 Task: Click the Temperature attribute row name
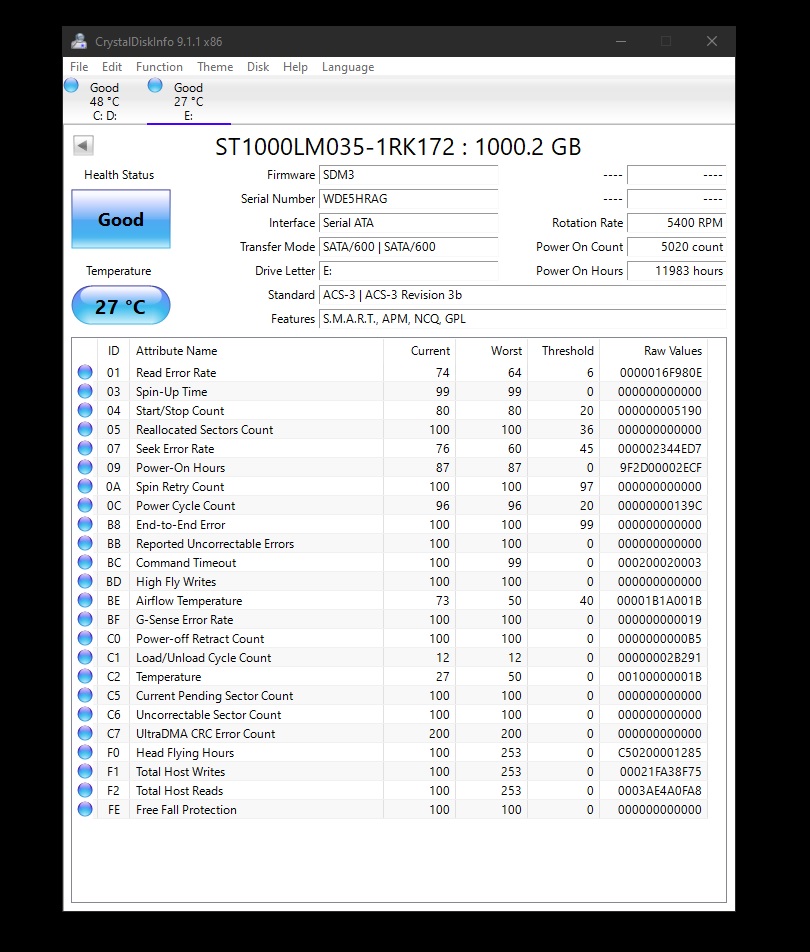click(x=168, y=676)
